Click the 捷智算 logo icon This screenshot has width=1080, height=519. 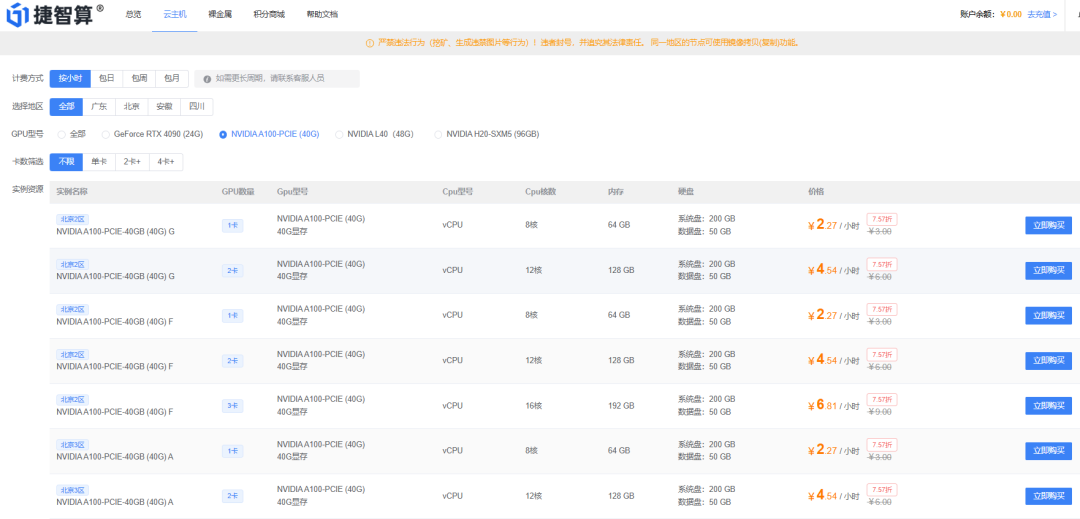pos(20,14)
